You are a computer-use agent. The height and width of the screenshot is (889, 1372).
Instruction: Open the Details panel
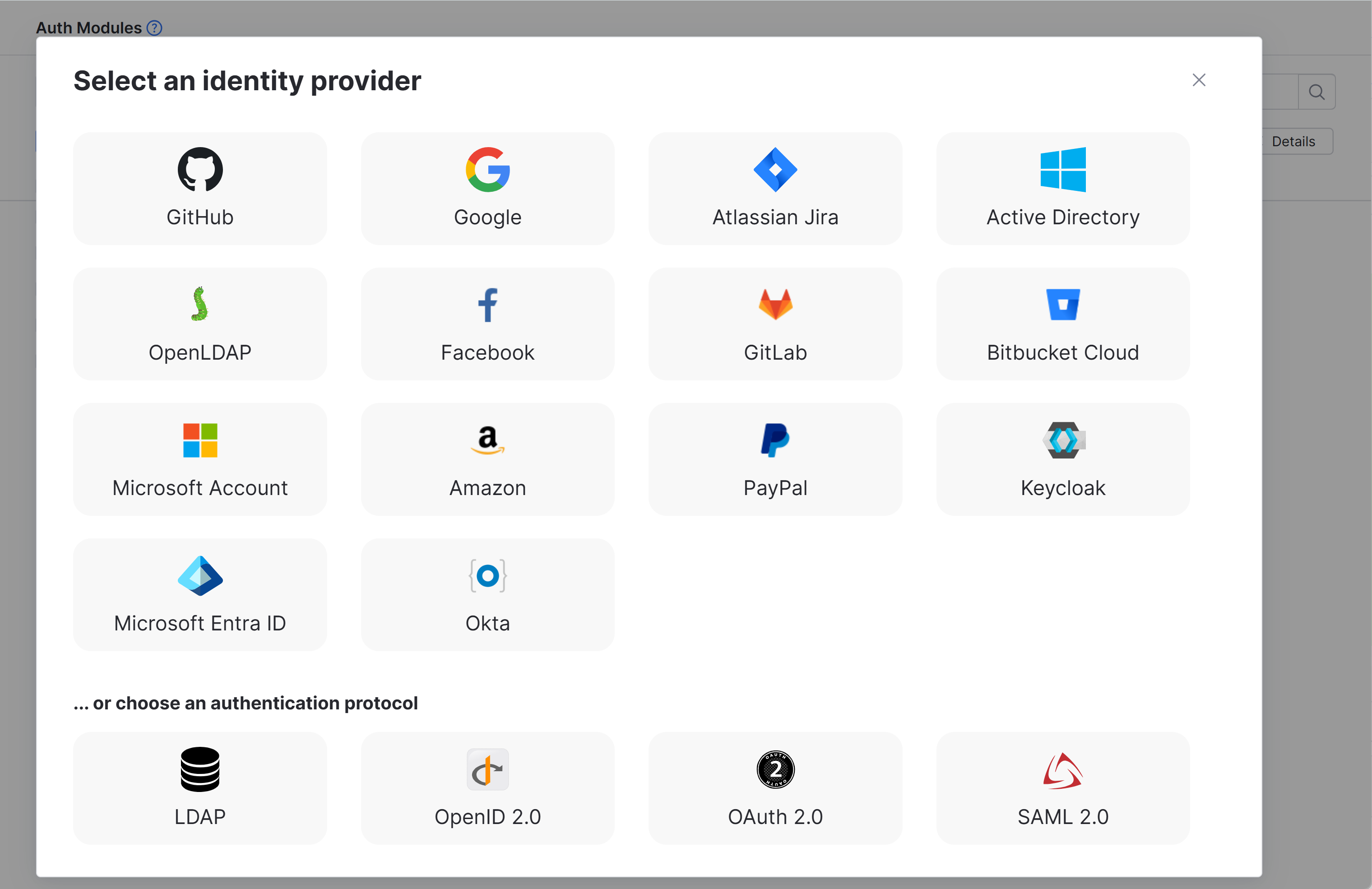(x=1293, y=141)
